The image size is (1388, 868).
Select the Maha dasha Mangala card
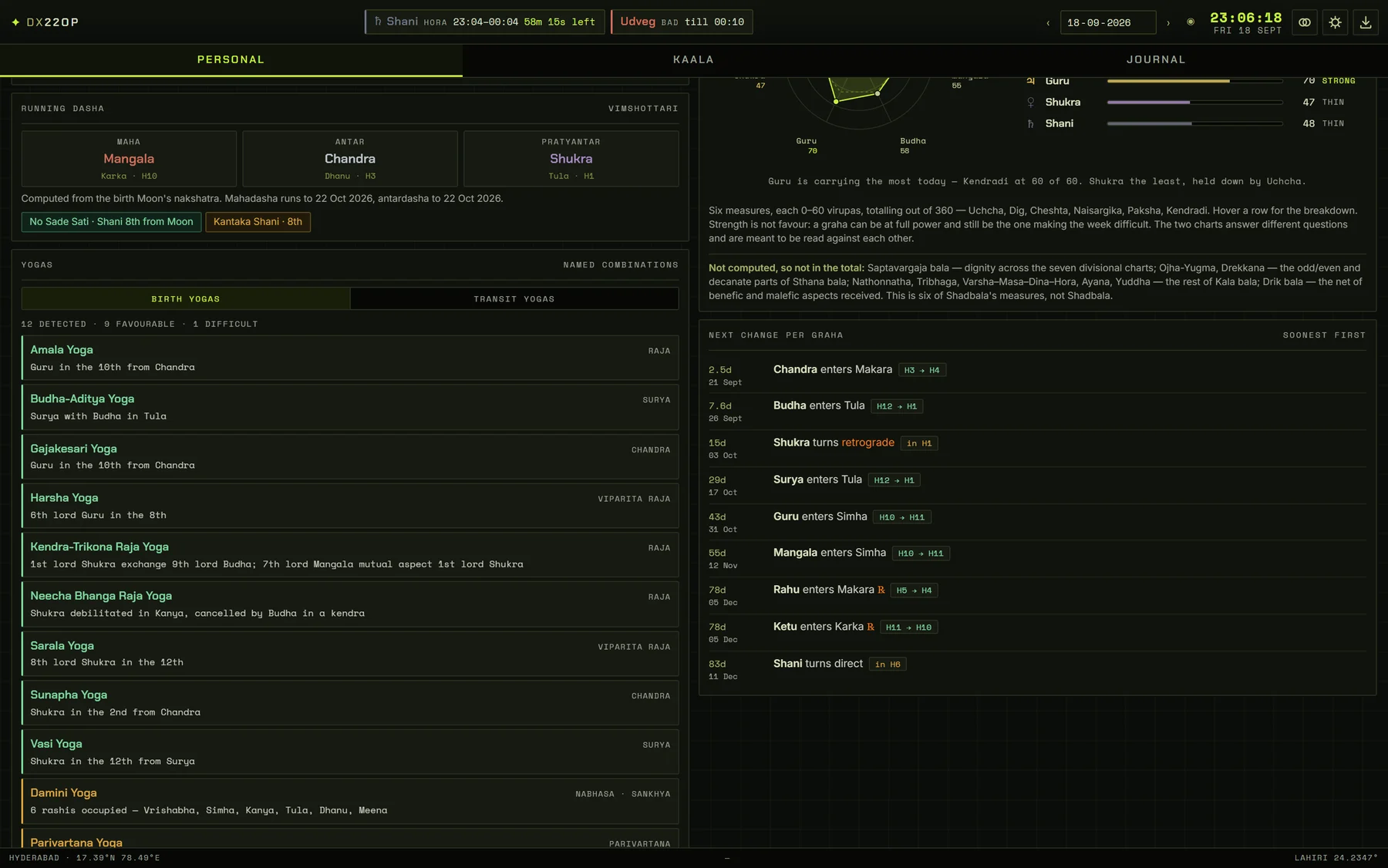(129, 159)
